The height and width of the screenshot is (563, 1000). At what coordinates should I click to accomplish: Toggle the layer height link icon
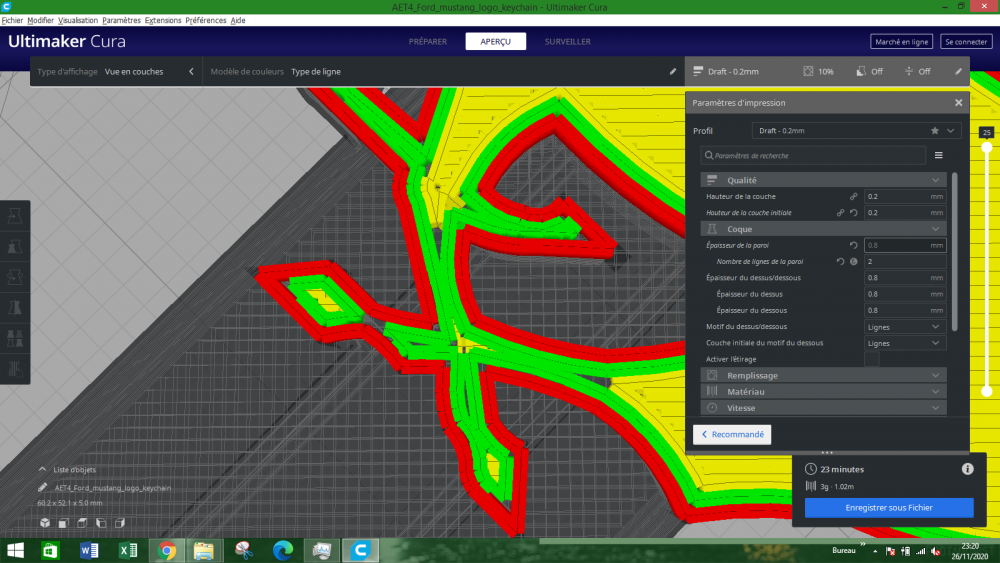853,196
